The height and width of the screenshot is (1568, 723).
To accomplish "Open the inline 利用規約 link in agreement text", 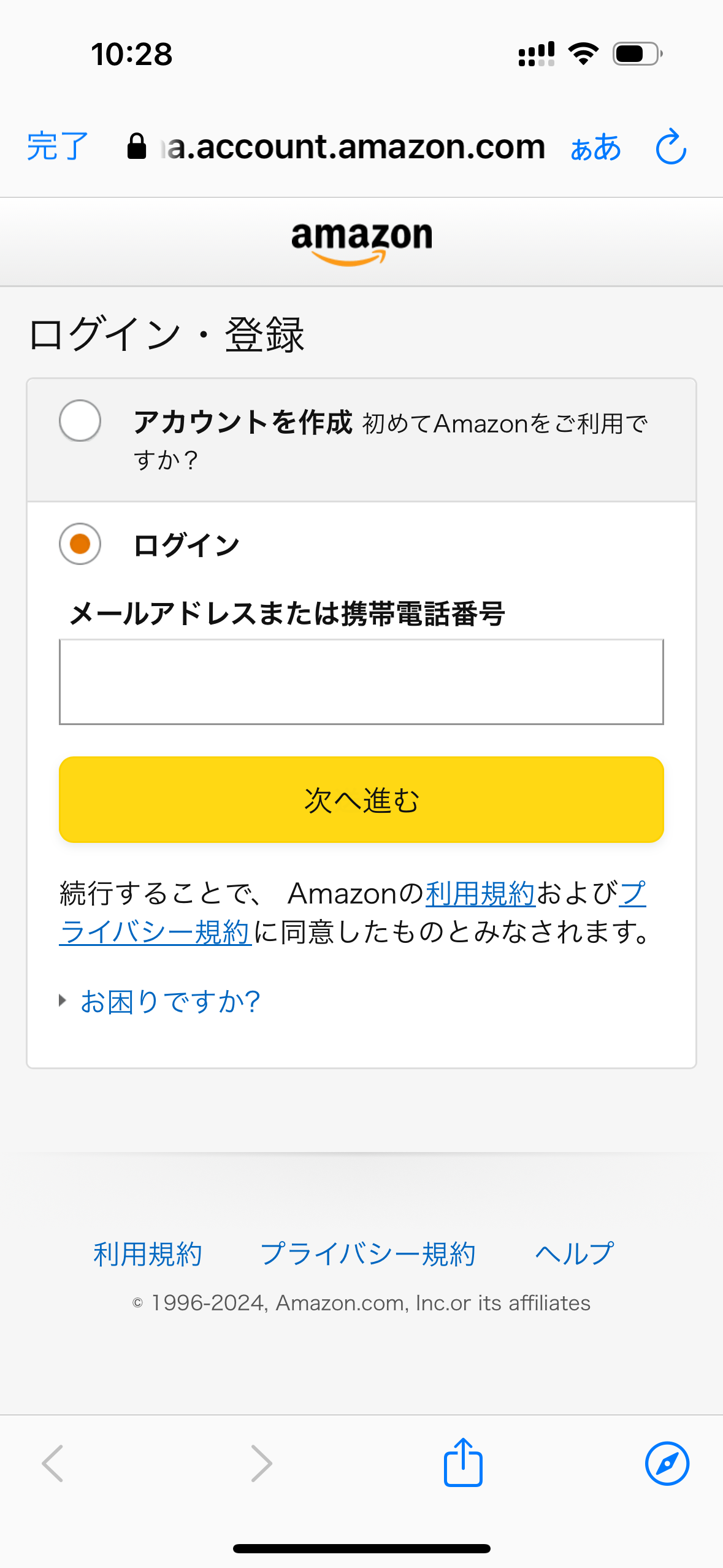I will click(480, 893).
